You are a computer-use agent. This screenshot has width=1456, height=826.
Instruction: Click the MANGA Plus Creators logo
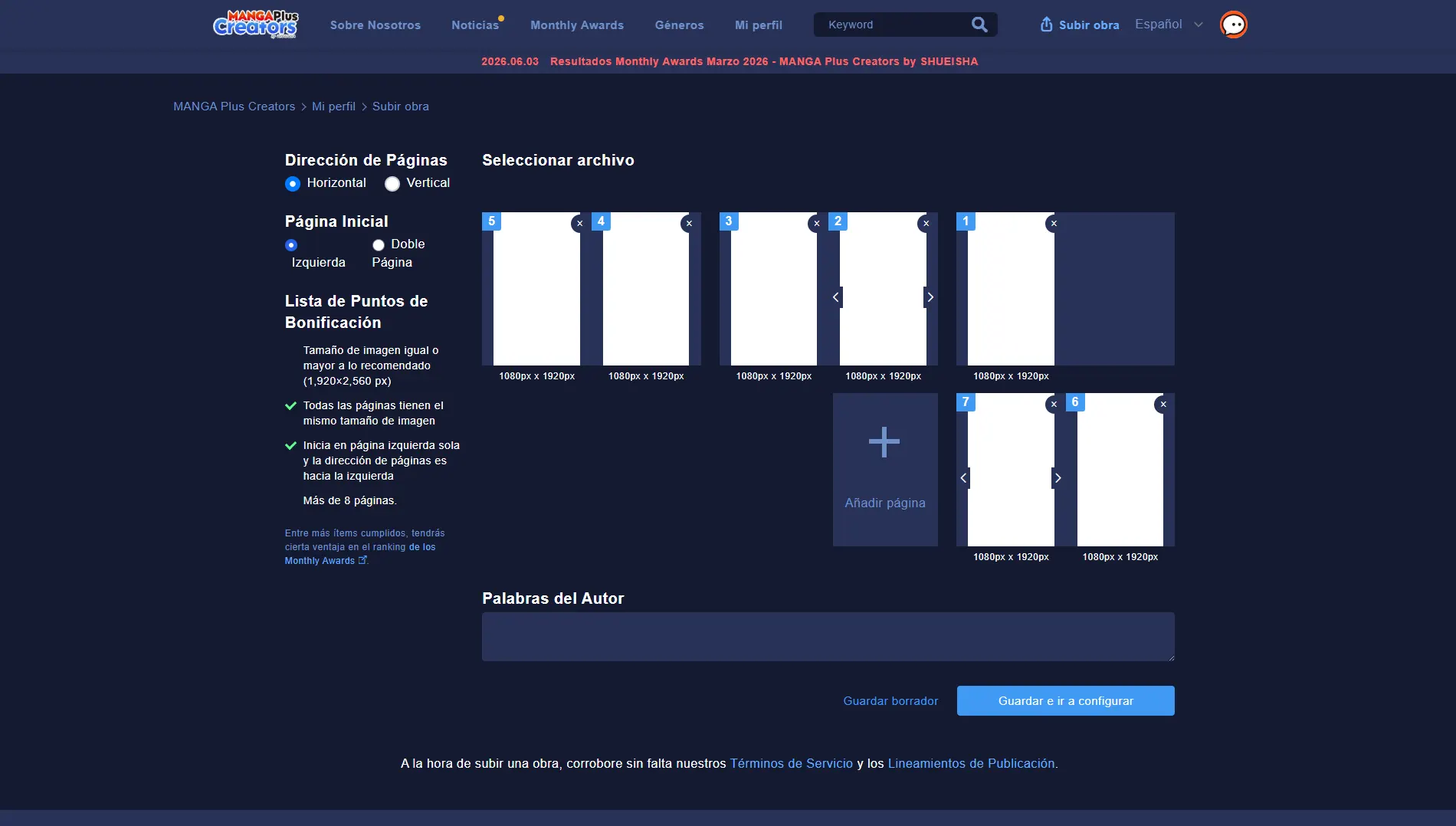pyautogui.click(x=256, y=25)
